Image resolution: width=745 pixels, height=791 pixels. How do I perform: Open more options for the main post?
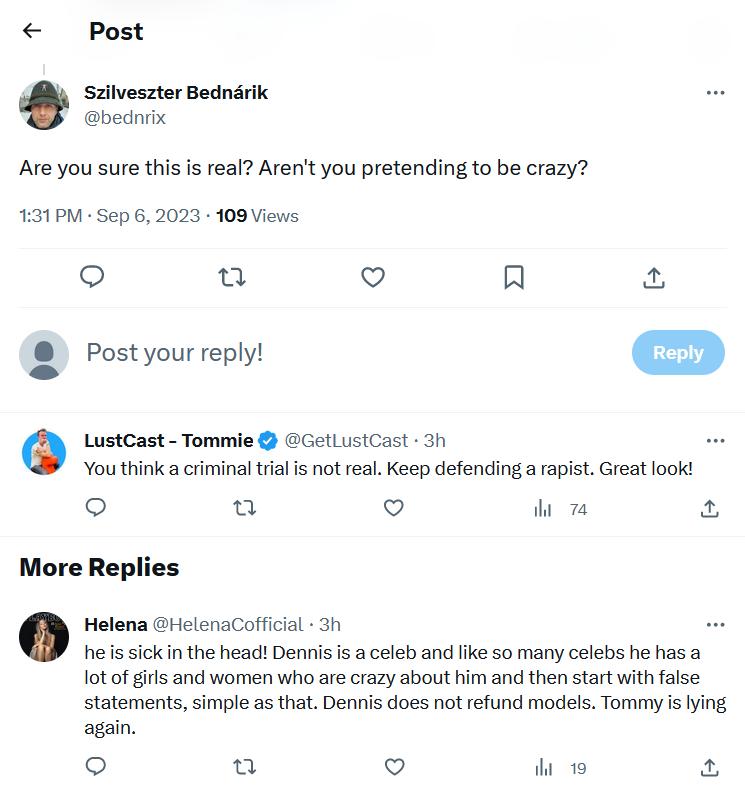coord(715,93)
